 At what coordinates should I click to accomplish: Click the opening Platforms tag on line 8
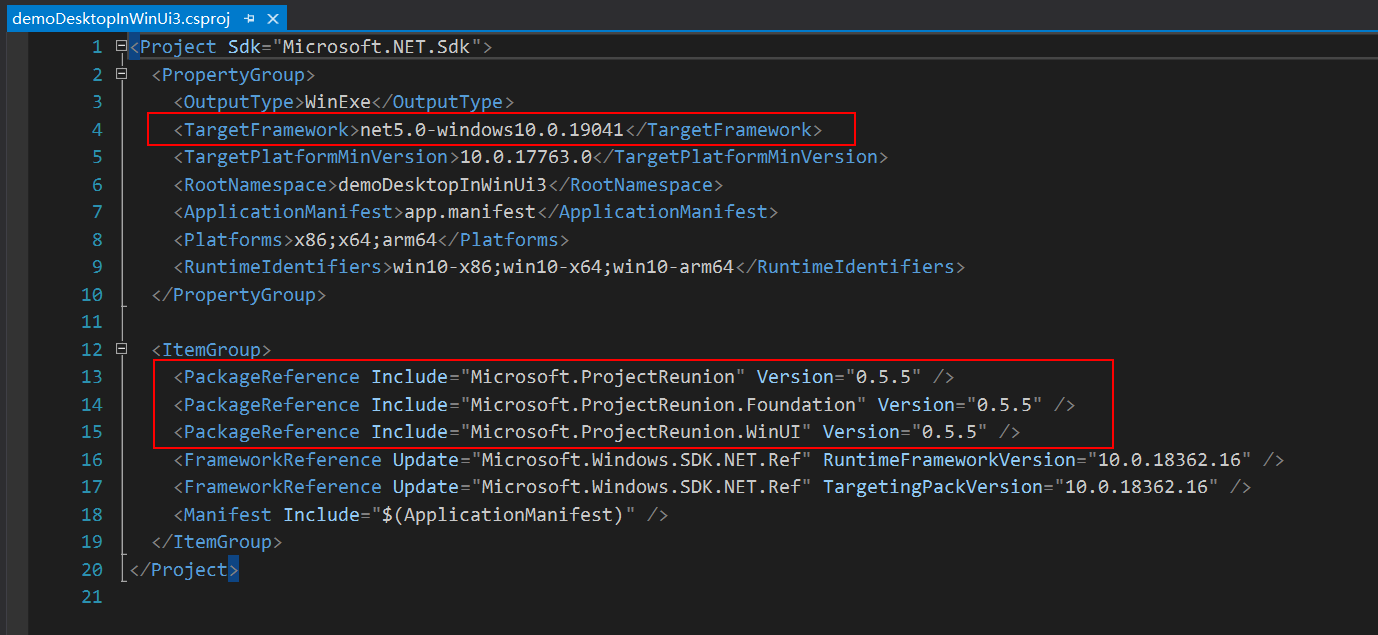234,239
